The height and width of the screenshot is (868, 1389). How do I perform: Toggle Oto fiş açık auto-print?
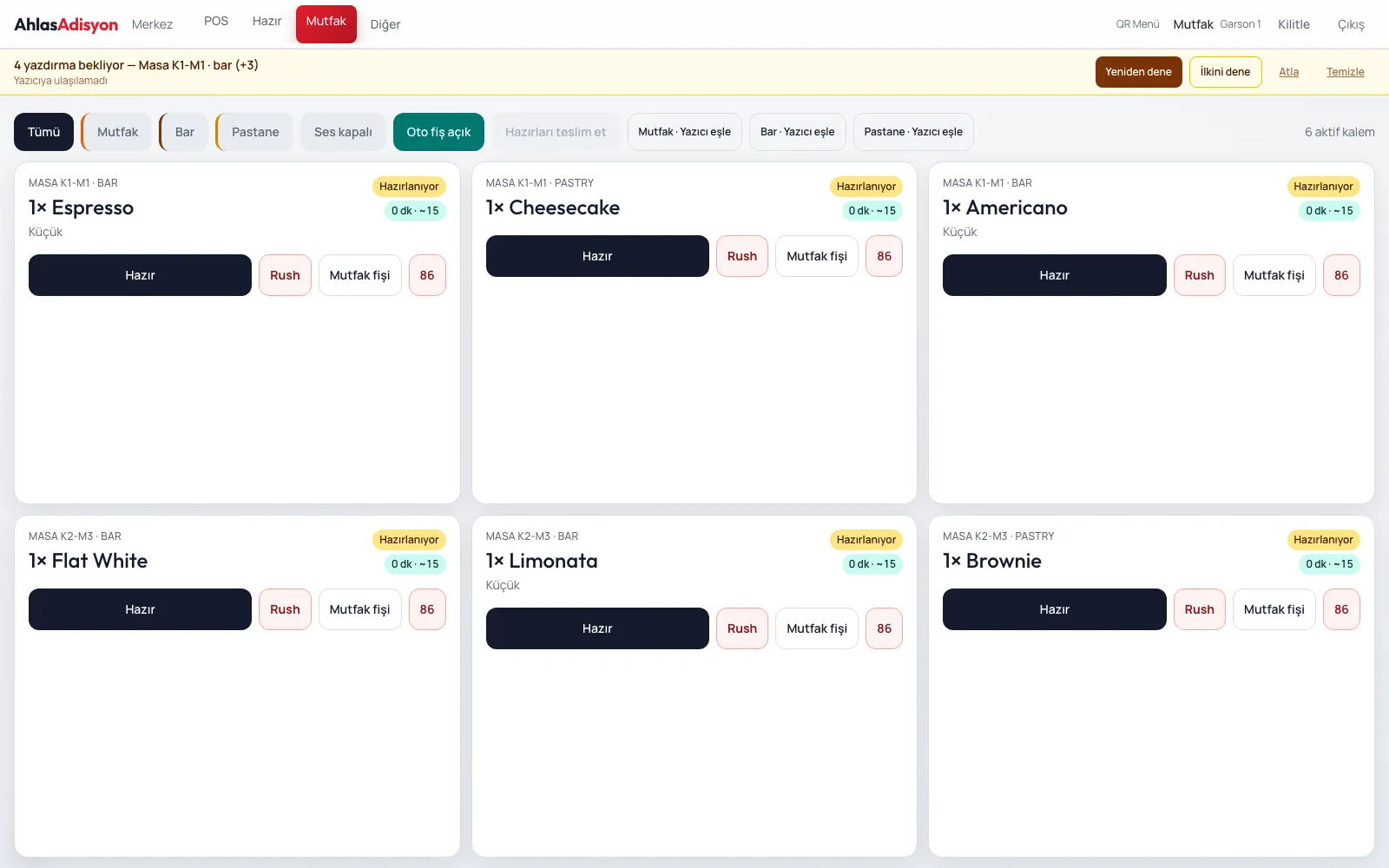438,132
